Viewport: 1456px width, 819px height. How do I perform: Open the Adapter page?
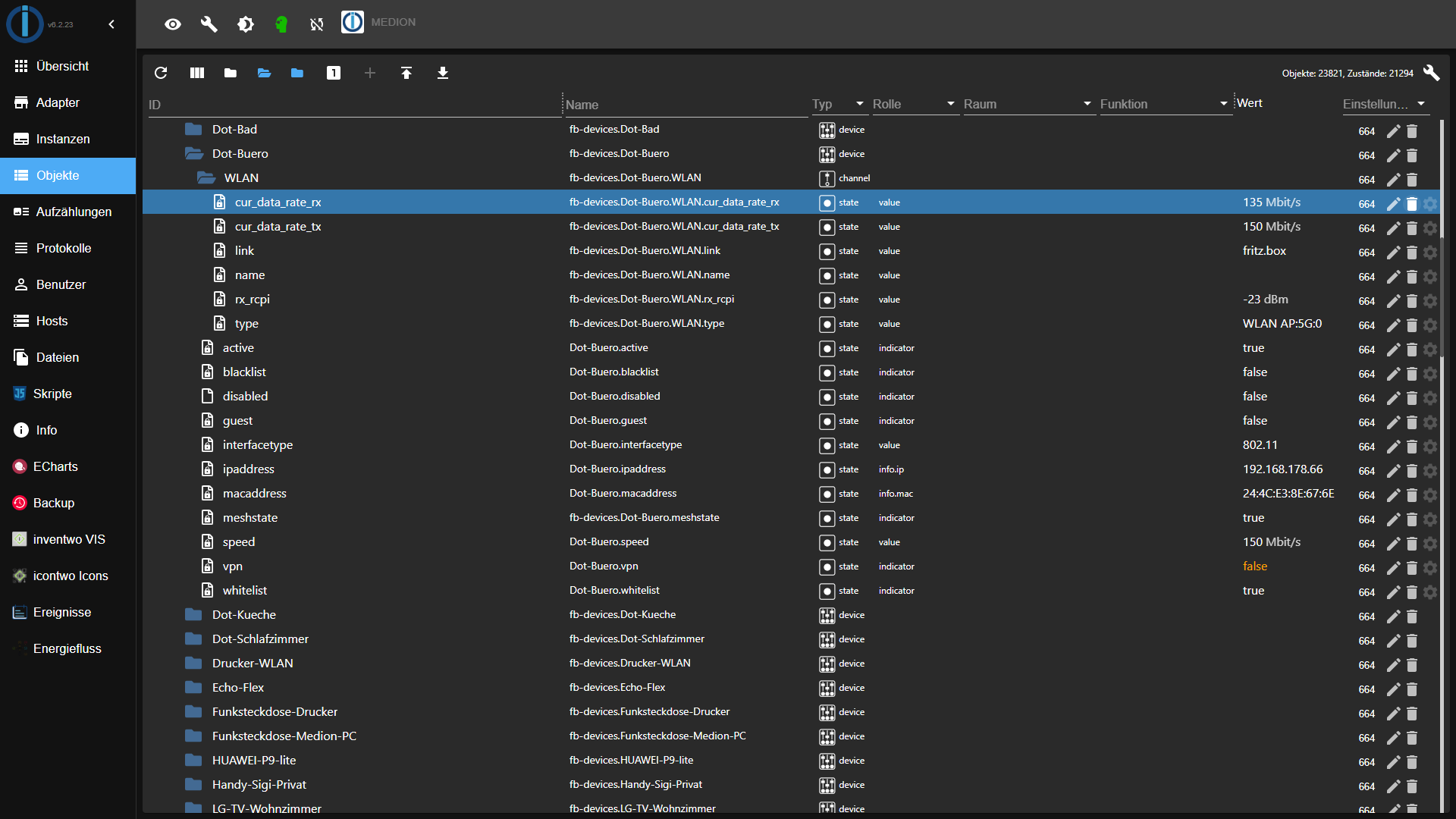[x=67, y=102]
